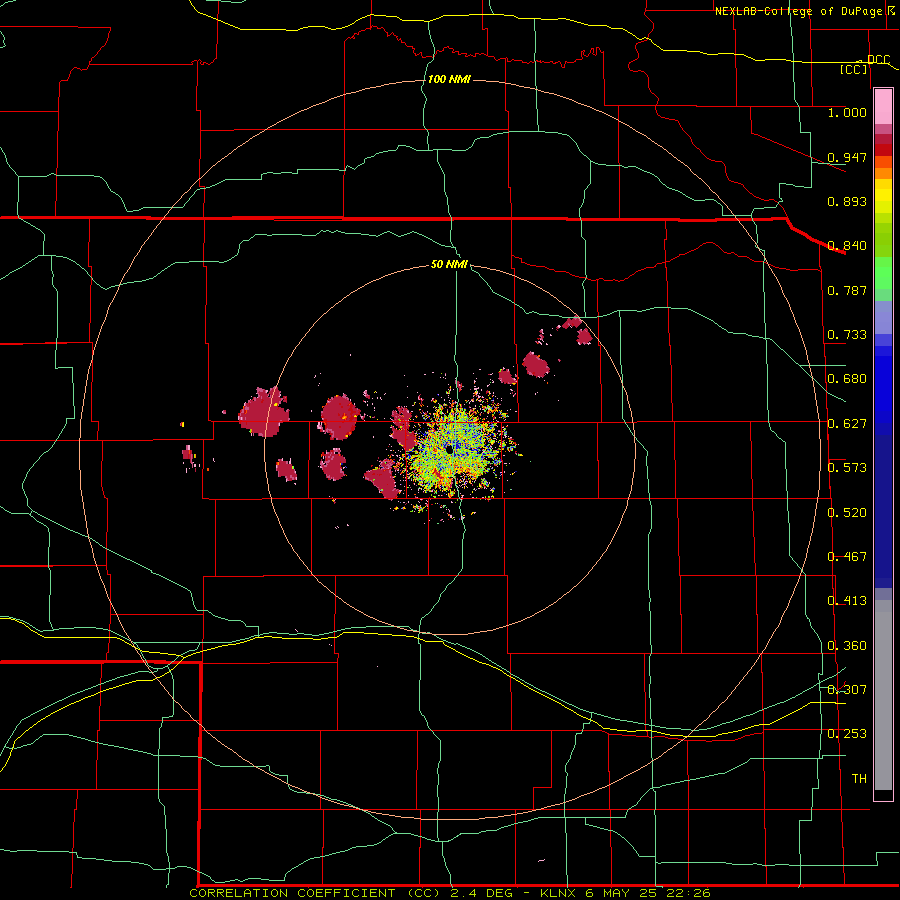The height and width of the screenshot is (900, 900).
Task: Click the 0.840 scale value
Action: 847,246
